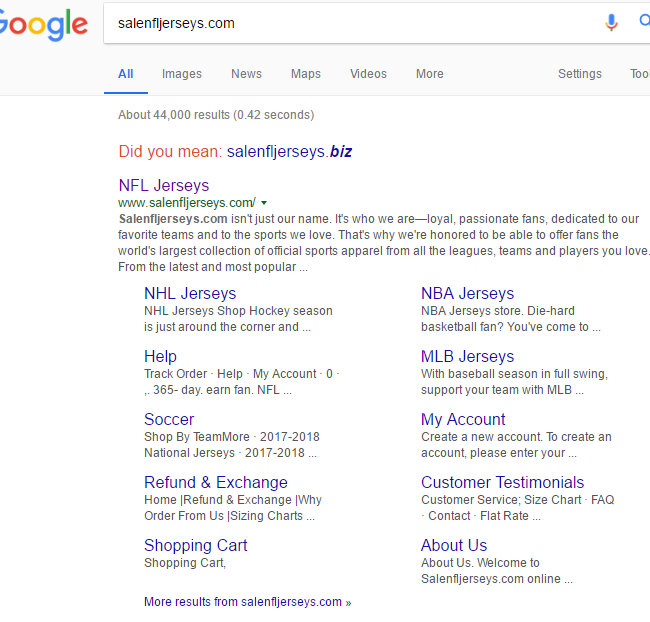The image size is (650, 622).
Task: Click the Home Refund & Exchange Why snippet
Action: tap(233, 508)
